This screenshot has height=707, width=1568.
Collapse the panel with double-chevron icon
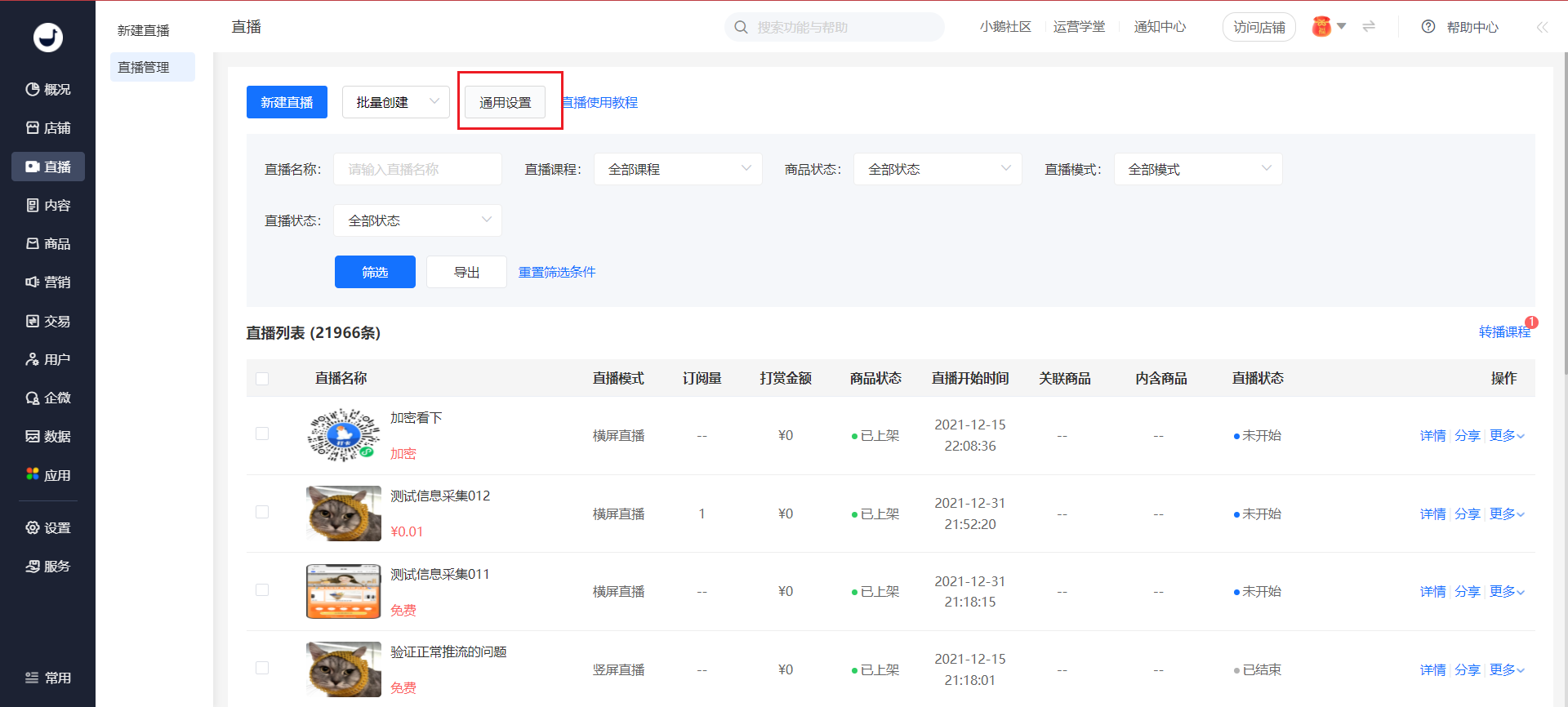(1542, 27)
